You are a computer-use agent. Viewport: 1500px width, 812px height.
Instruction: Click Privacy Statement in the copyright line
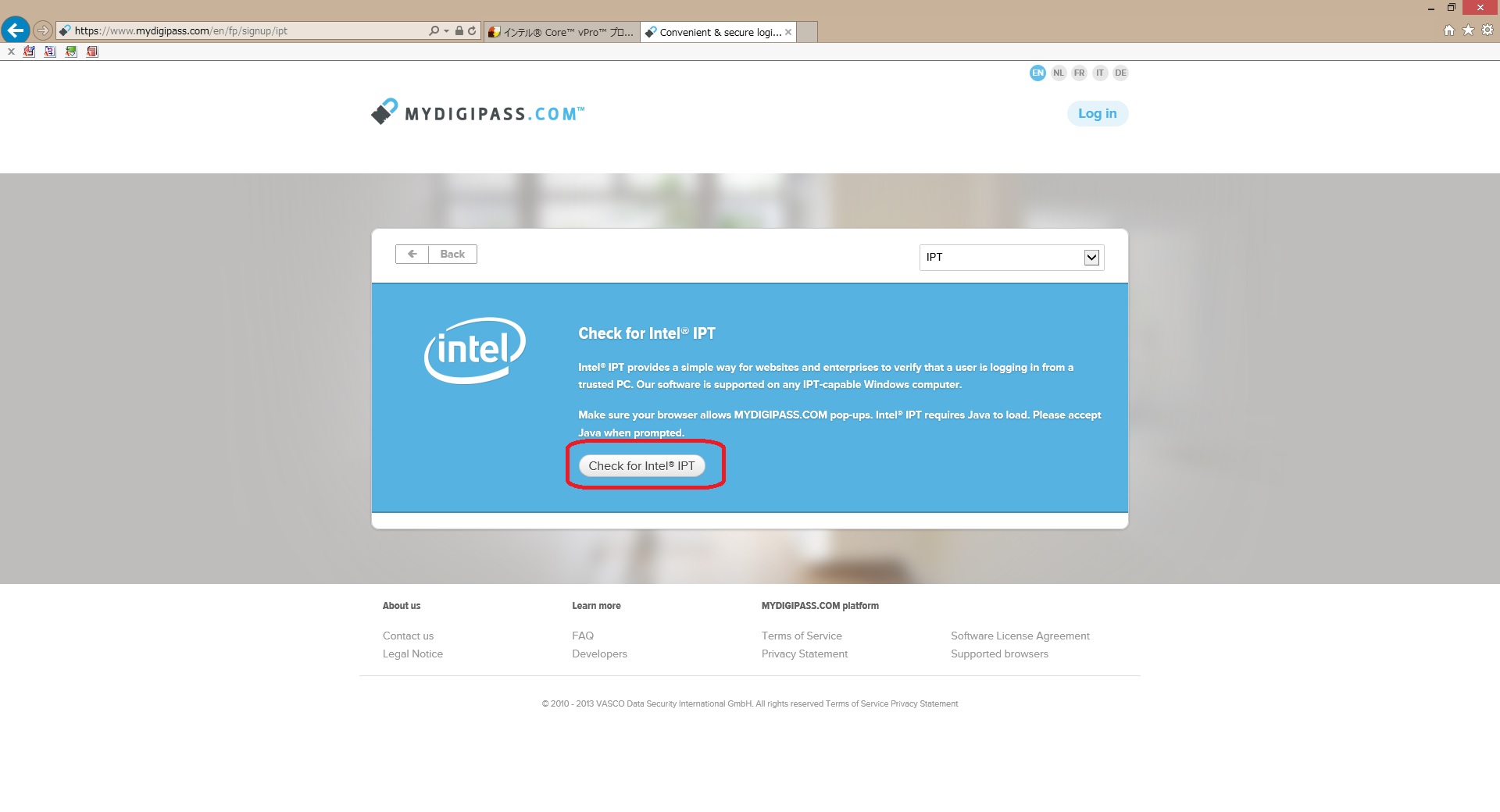[924, 703]
